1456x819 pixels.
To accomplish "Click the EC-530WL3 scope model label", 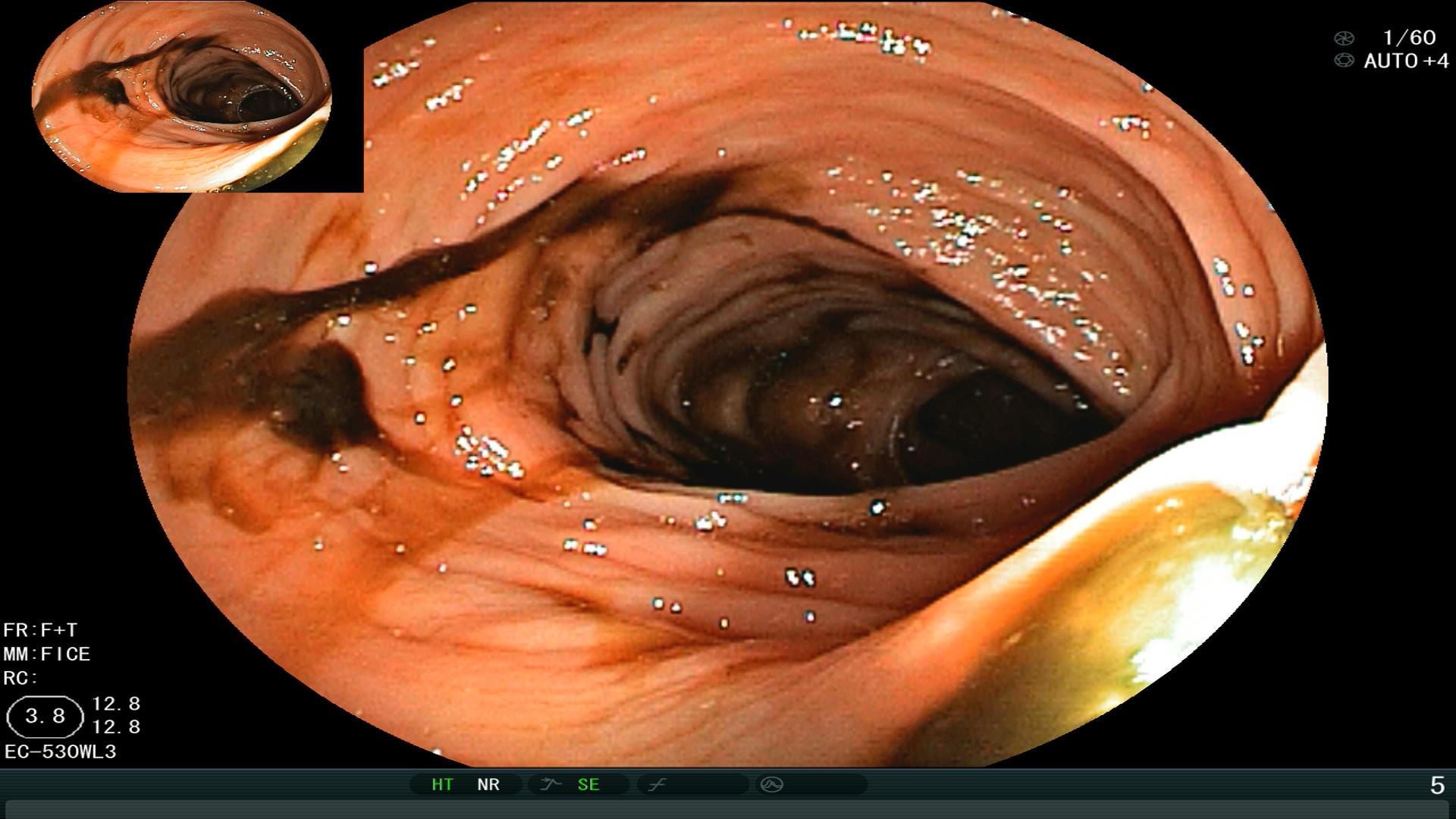I will pyautogui.click(x=61, y=752).
